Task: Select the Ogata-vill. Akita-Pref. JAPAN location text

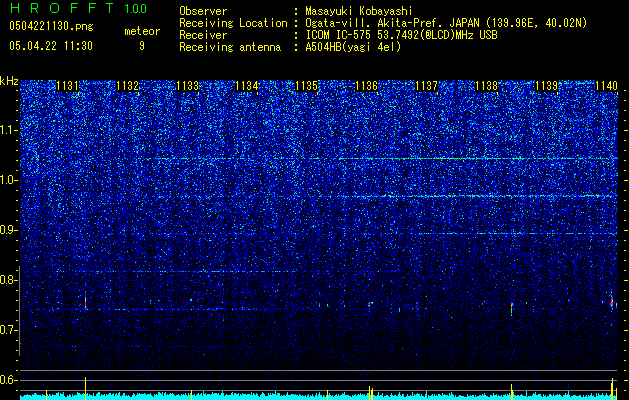Action: click(x=446, y=23)
